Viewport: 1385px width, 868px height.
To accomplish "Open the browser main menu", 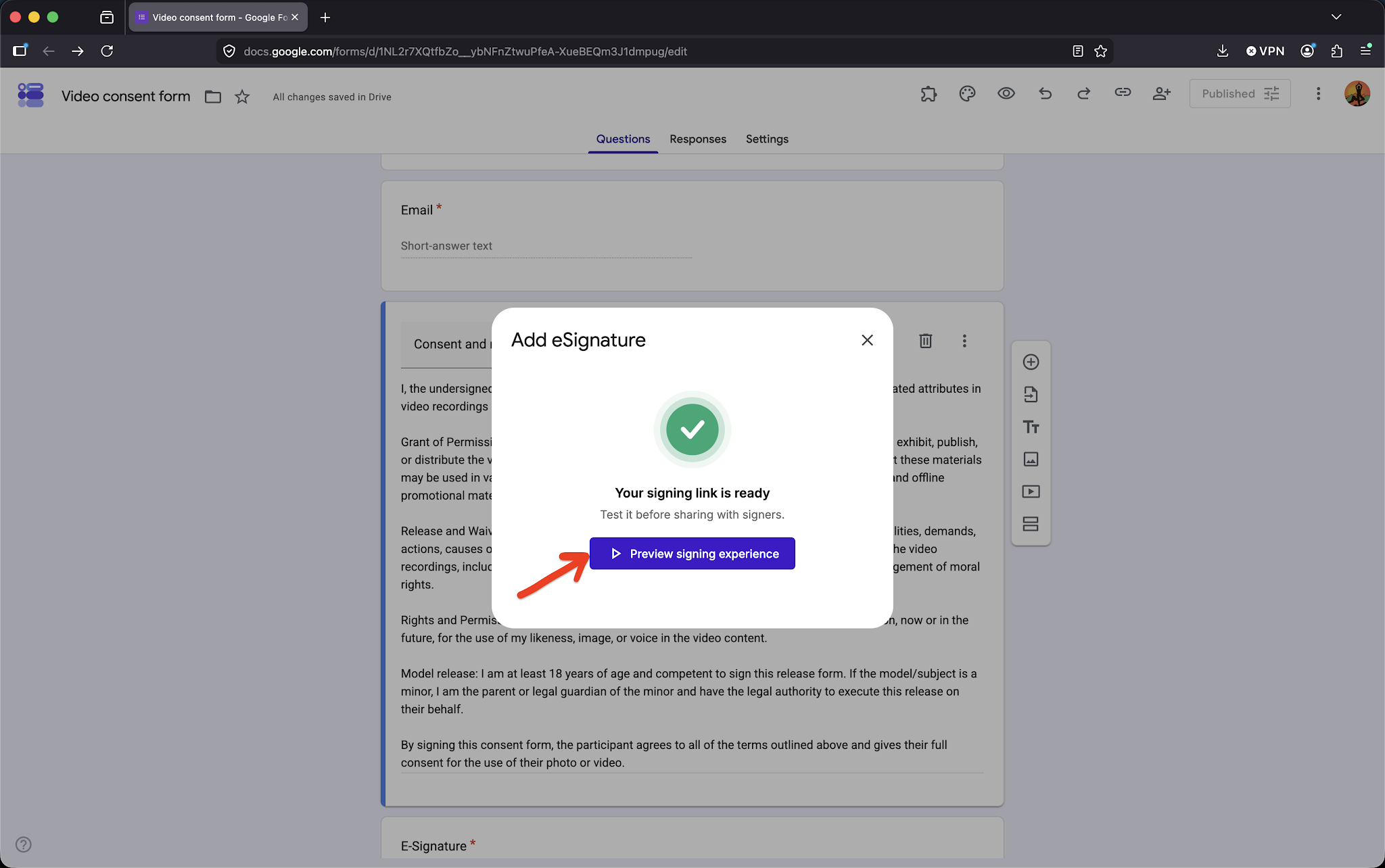I will click(x=1366, y=51).
